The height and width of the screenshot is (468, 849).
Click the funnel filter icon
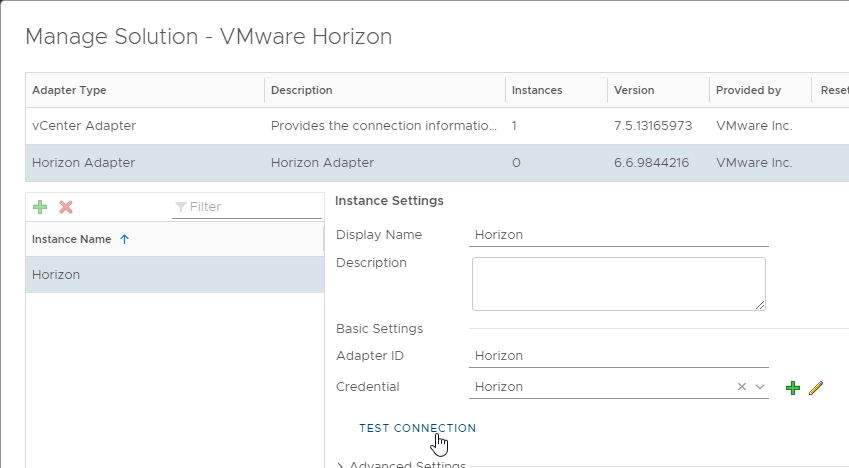click(181, 207)
